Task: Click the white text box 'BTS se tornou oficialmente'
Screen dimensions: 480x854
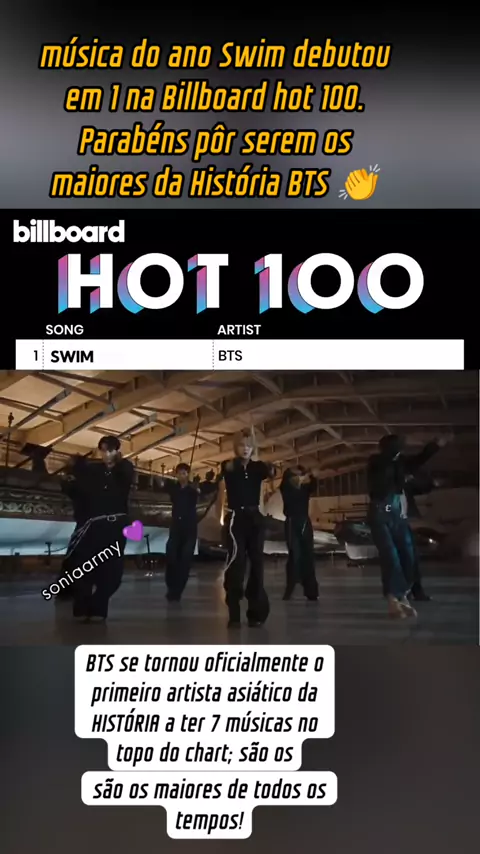Action: [x=205, y=664]
